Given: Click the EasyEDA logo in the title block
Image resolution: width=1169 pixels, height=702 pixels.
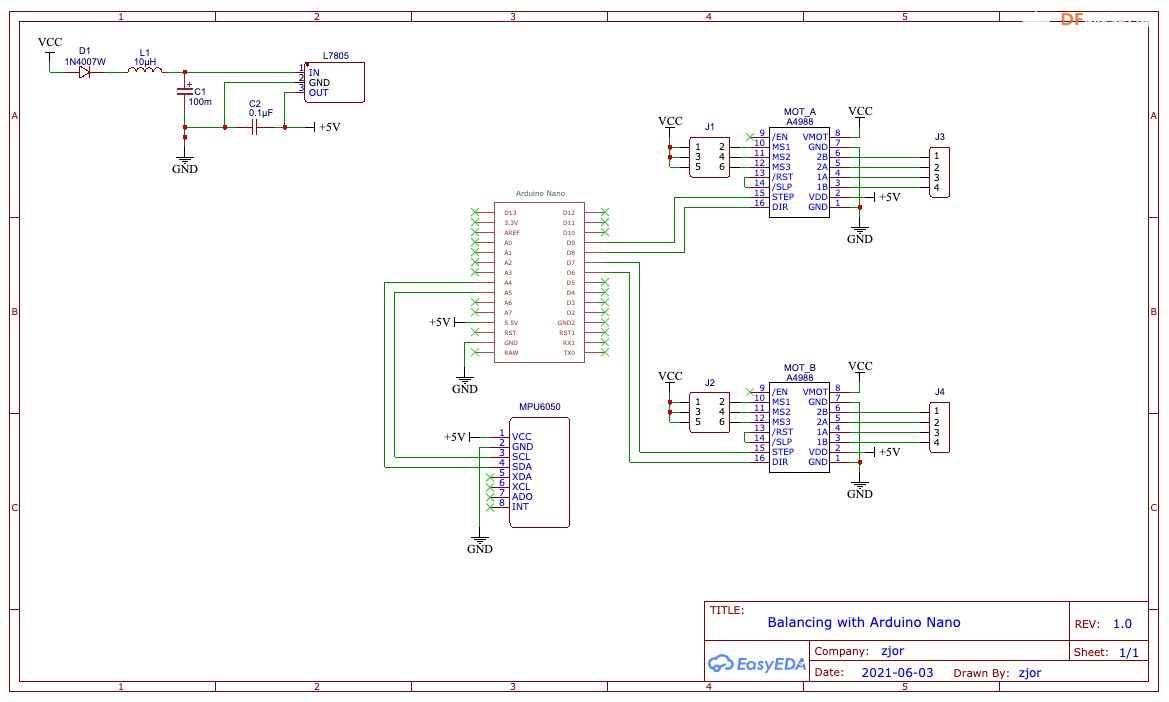Looking at the screenshot, I should click(x=757, y=663).
